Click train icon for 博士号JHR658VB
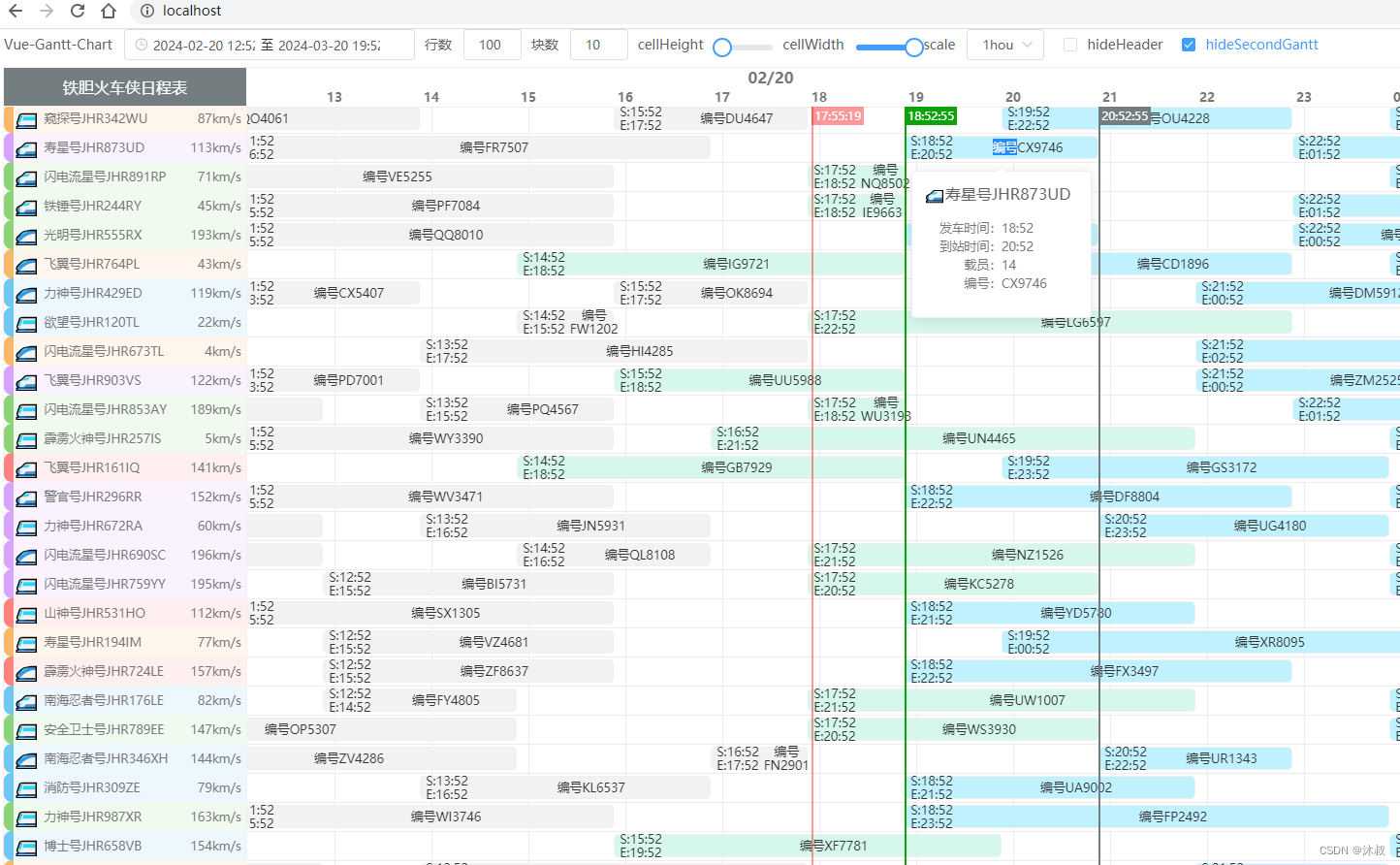The width and height of the screenshot is (1400, 865). pos(26,847)
